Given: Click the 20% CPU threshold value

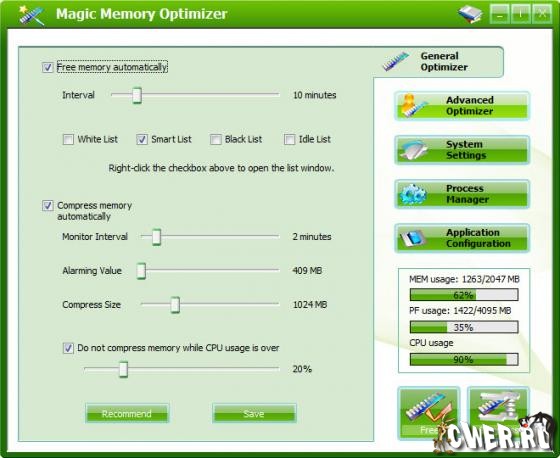Looking at the screenshot, I should click(302, 369).
